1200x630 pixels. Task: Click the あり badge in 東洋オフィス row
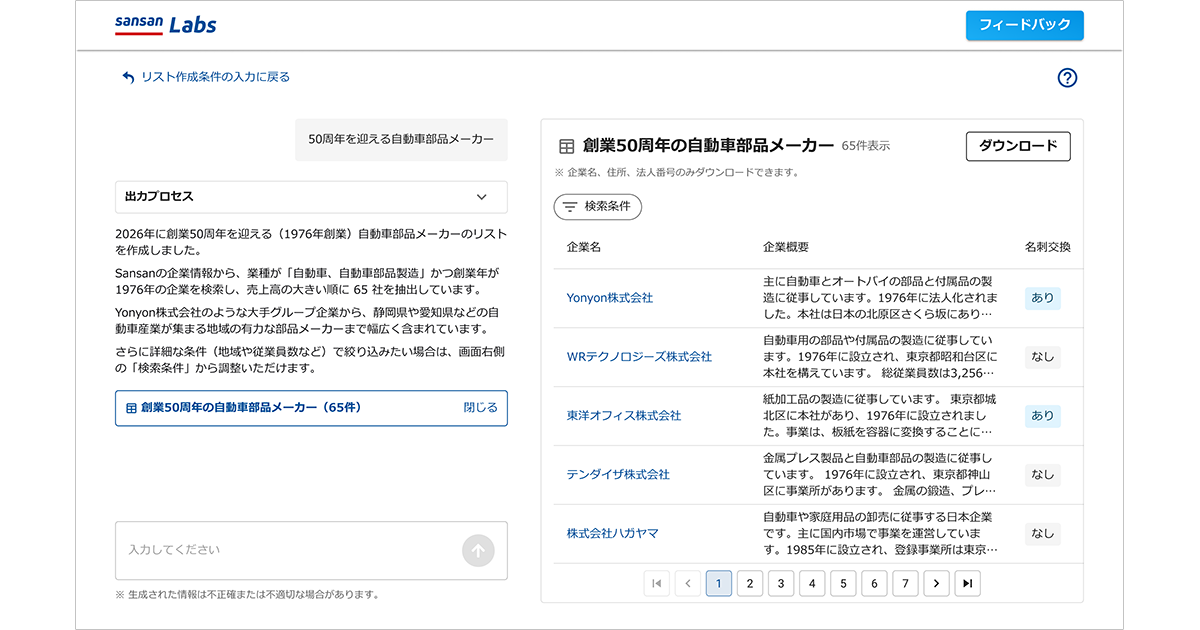click(x=1042, y=416)
